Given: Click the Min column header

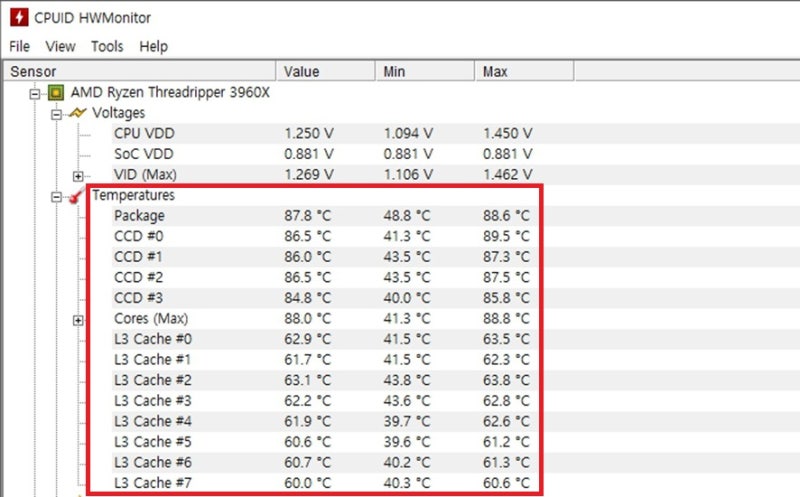Looking at the screenshot, I should click(x=425, y=71).
